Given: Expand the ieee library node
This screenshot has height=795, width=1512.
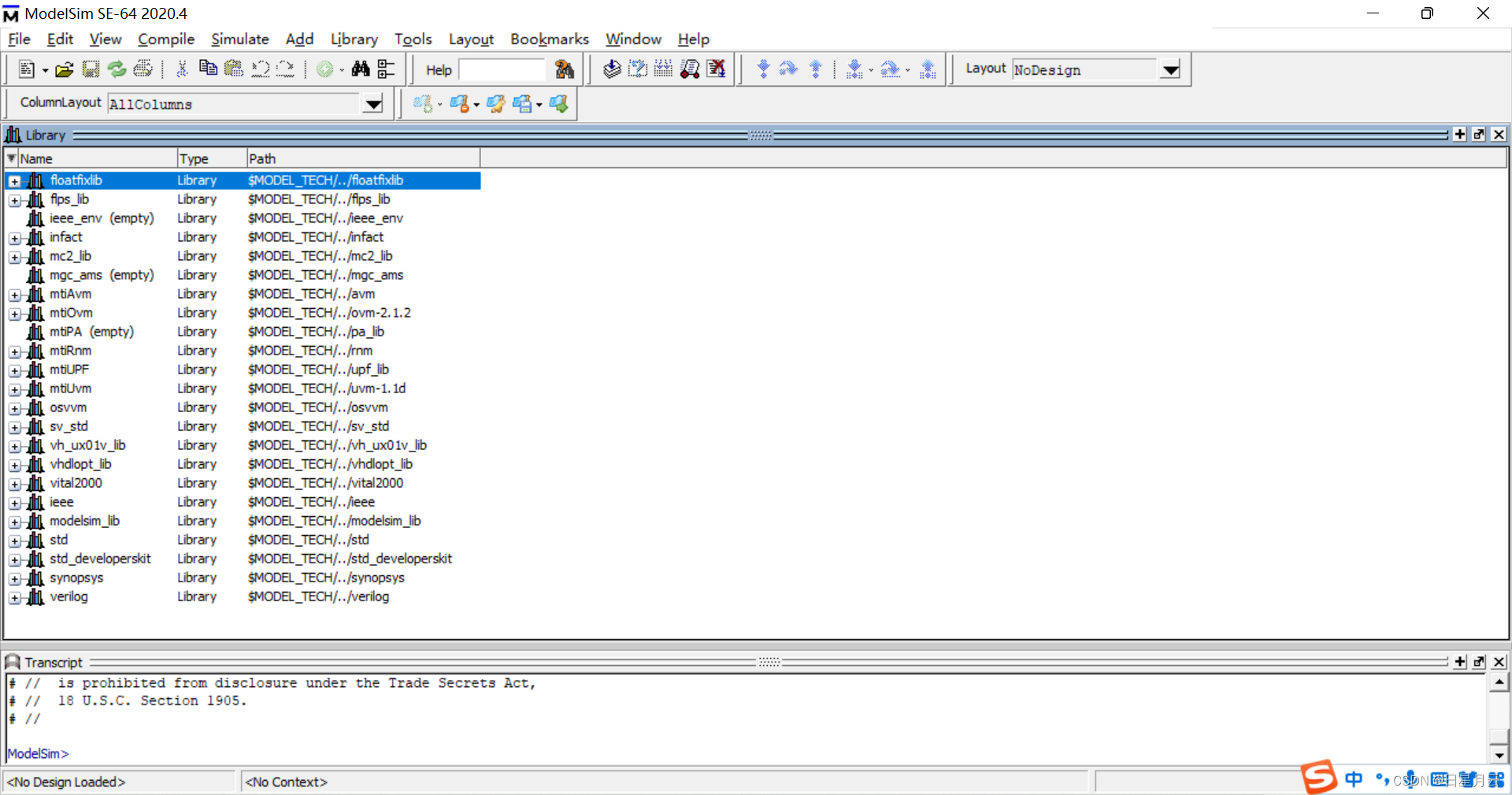Looking at the screenshot, I should 14,503.
